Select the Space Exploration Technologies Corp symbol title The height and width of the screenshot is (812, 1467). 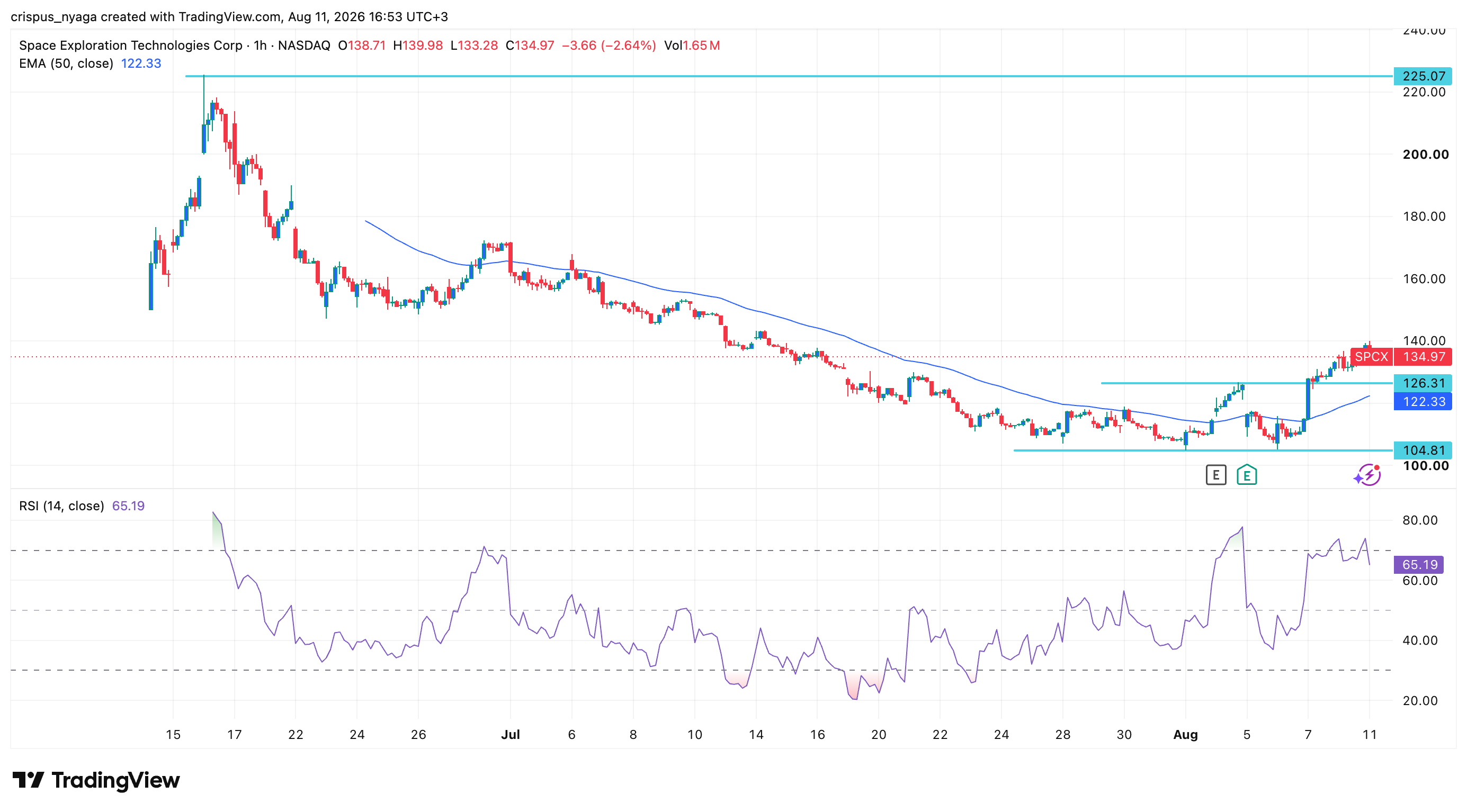(131, 45)
